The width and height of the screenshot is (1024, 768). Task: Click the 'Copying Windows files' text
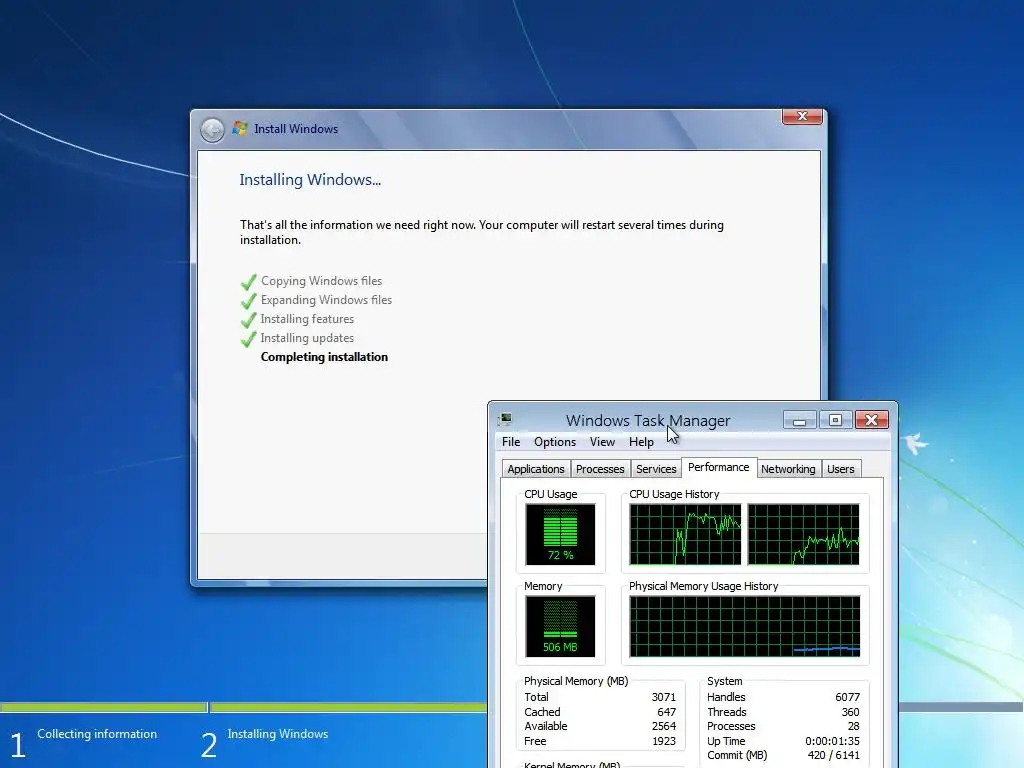[x=321, y=281]
